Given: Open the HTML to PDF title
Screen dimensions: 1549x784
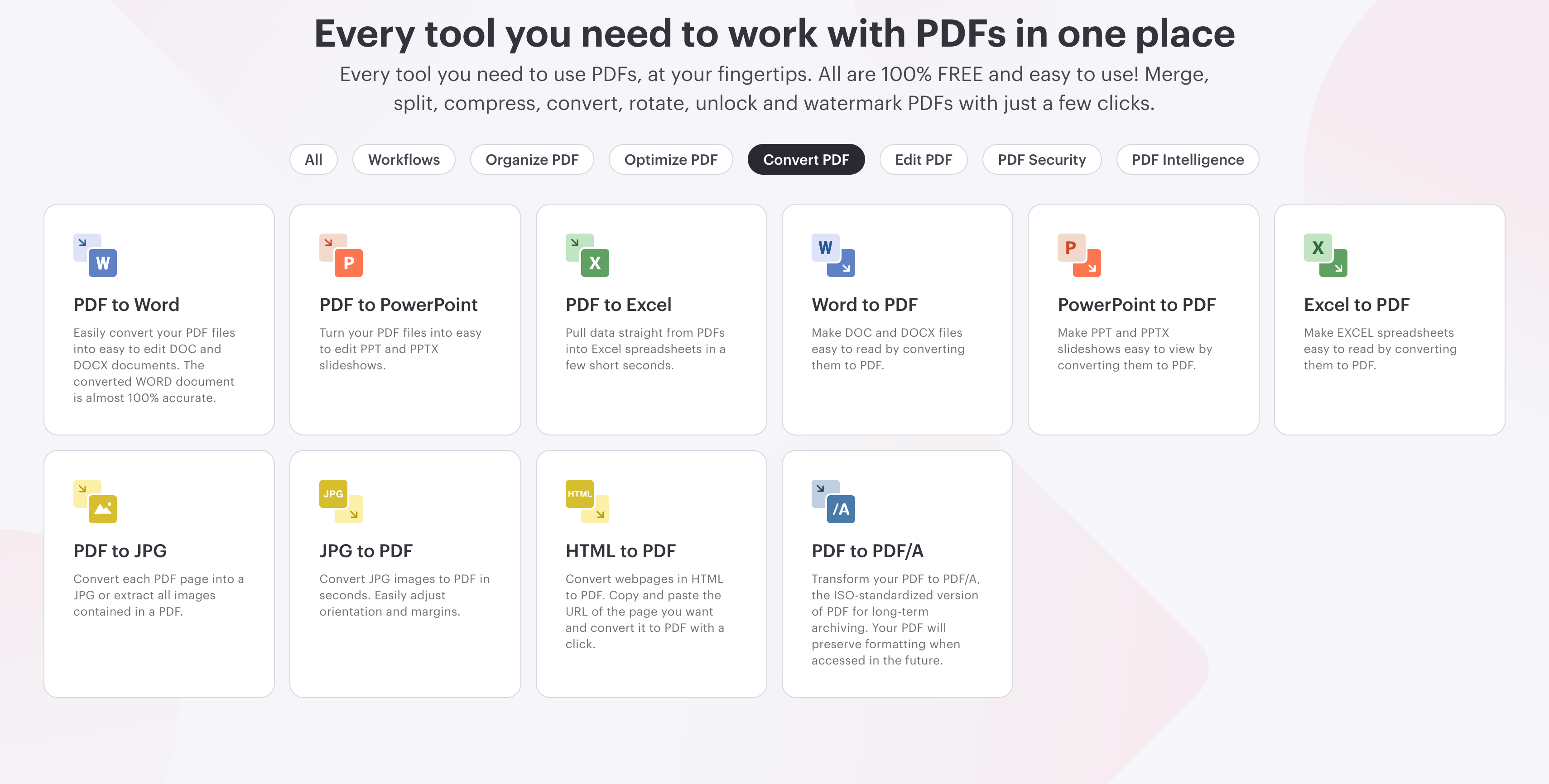Looking at the screenshot, I should (x=621, y=551).
